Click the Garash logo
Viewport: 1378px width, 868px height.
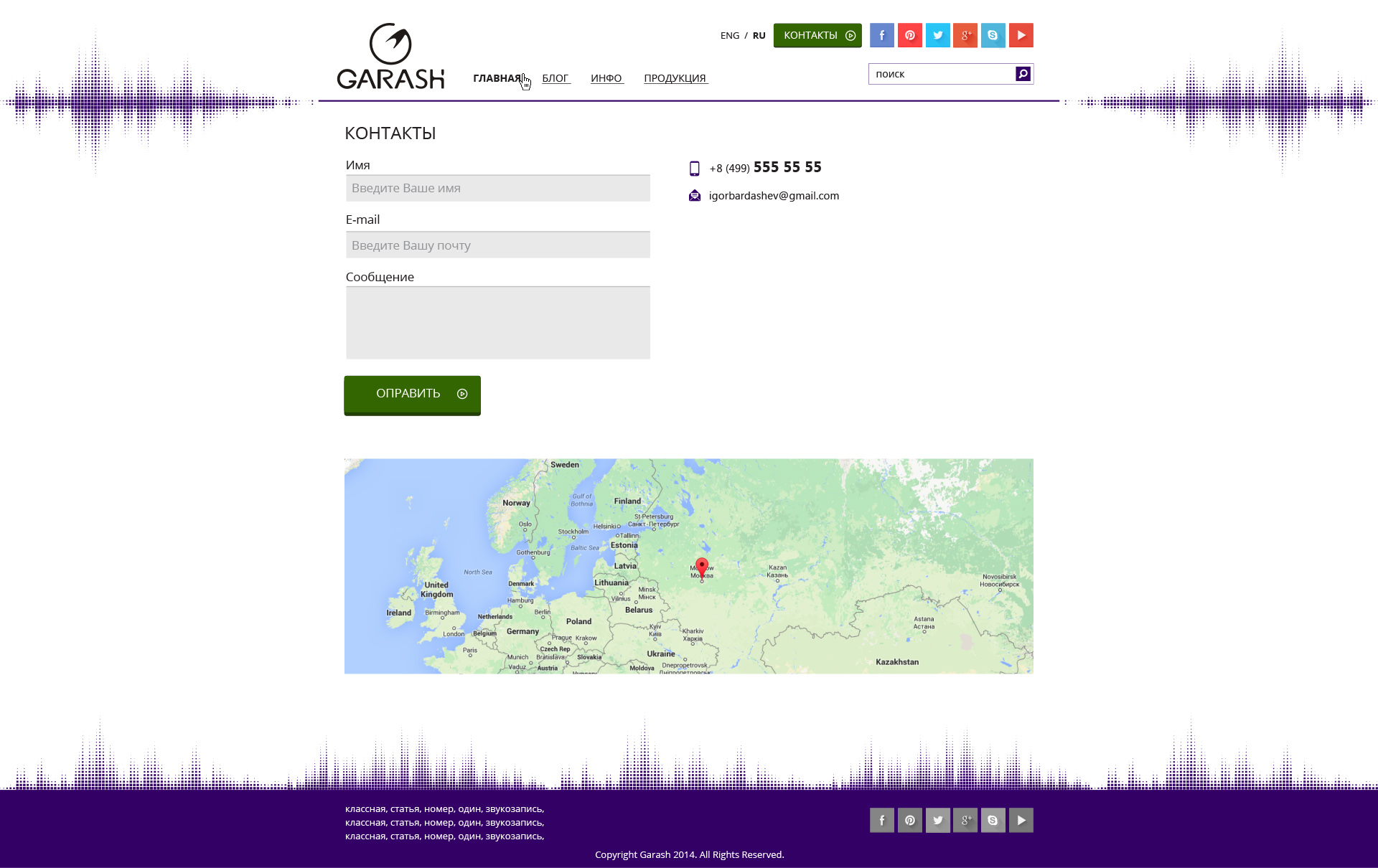pyautogui.click(x=391, y=56)
